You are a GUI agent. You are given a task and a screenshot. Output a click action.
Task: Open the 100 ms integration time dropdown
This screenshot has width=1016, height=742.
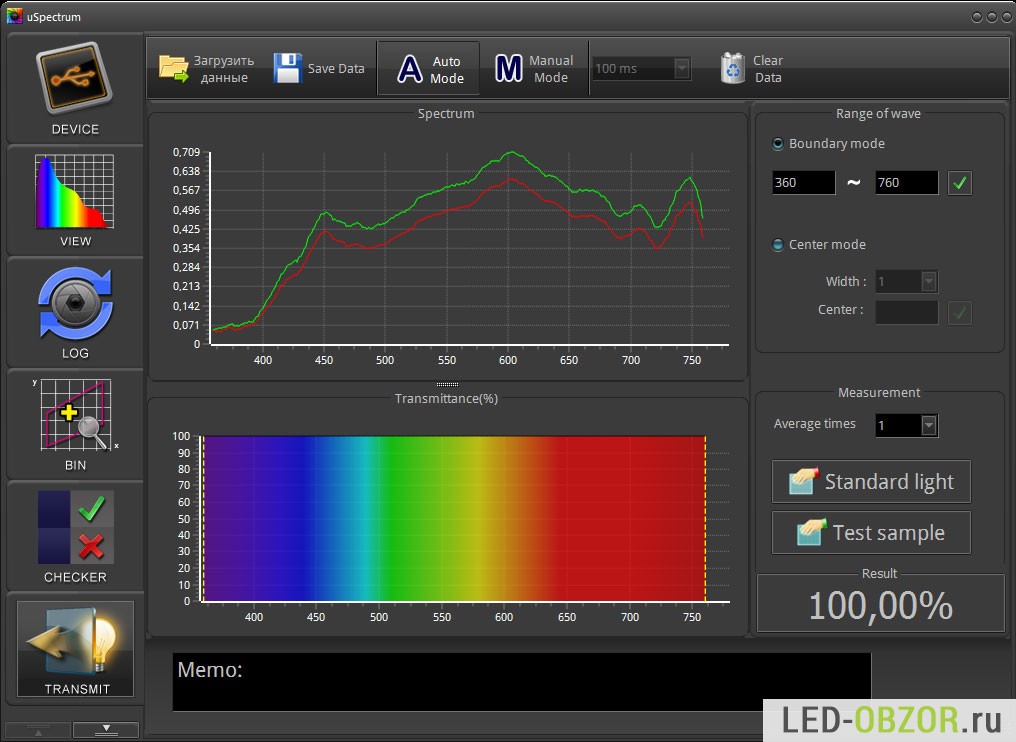coord(682,69)
